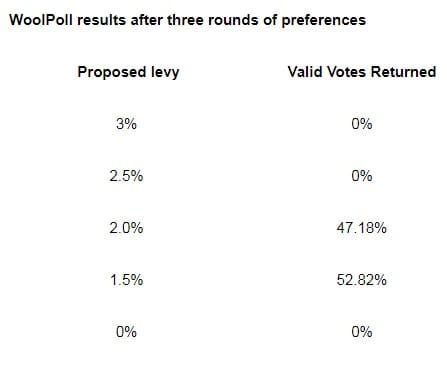This screenshot has height=366, width=447.
Task: Click the 2.5% proposed levy cell
Action: pyautogui.click(x=126, y=176)
